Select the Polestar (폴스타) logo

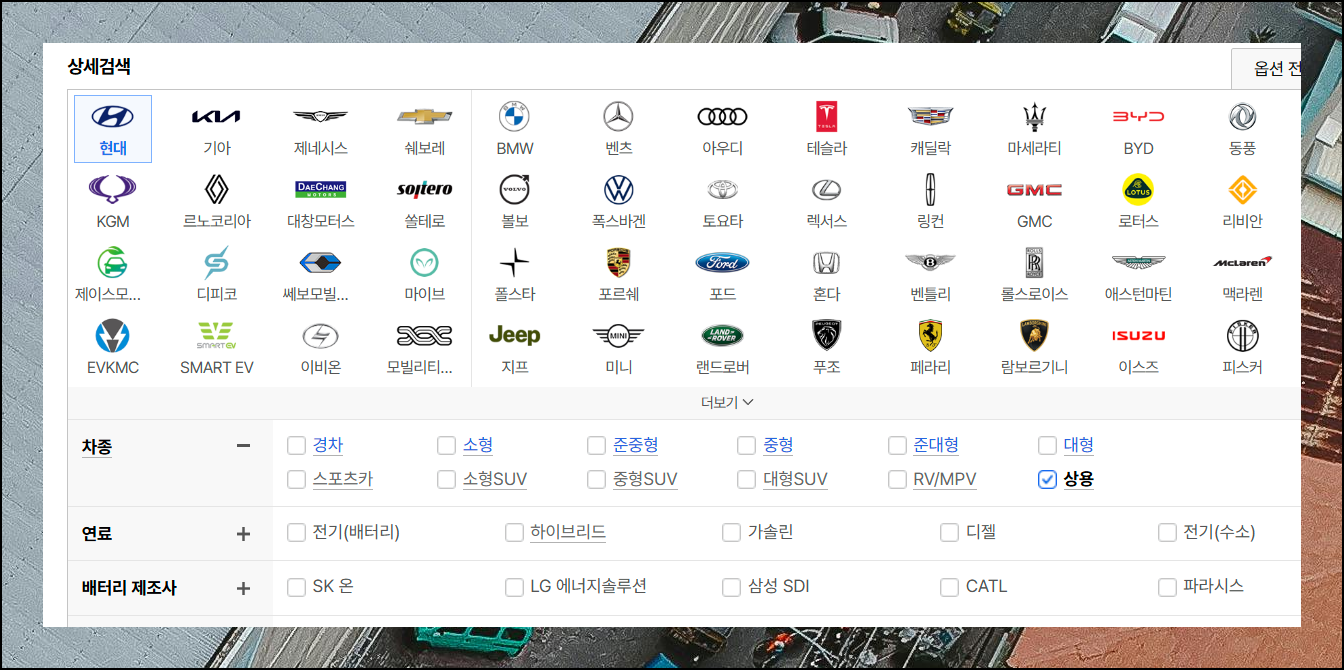point(514,263)
